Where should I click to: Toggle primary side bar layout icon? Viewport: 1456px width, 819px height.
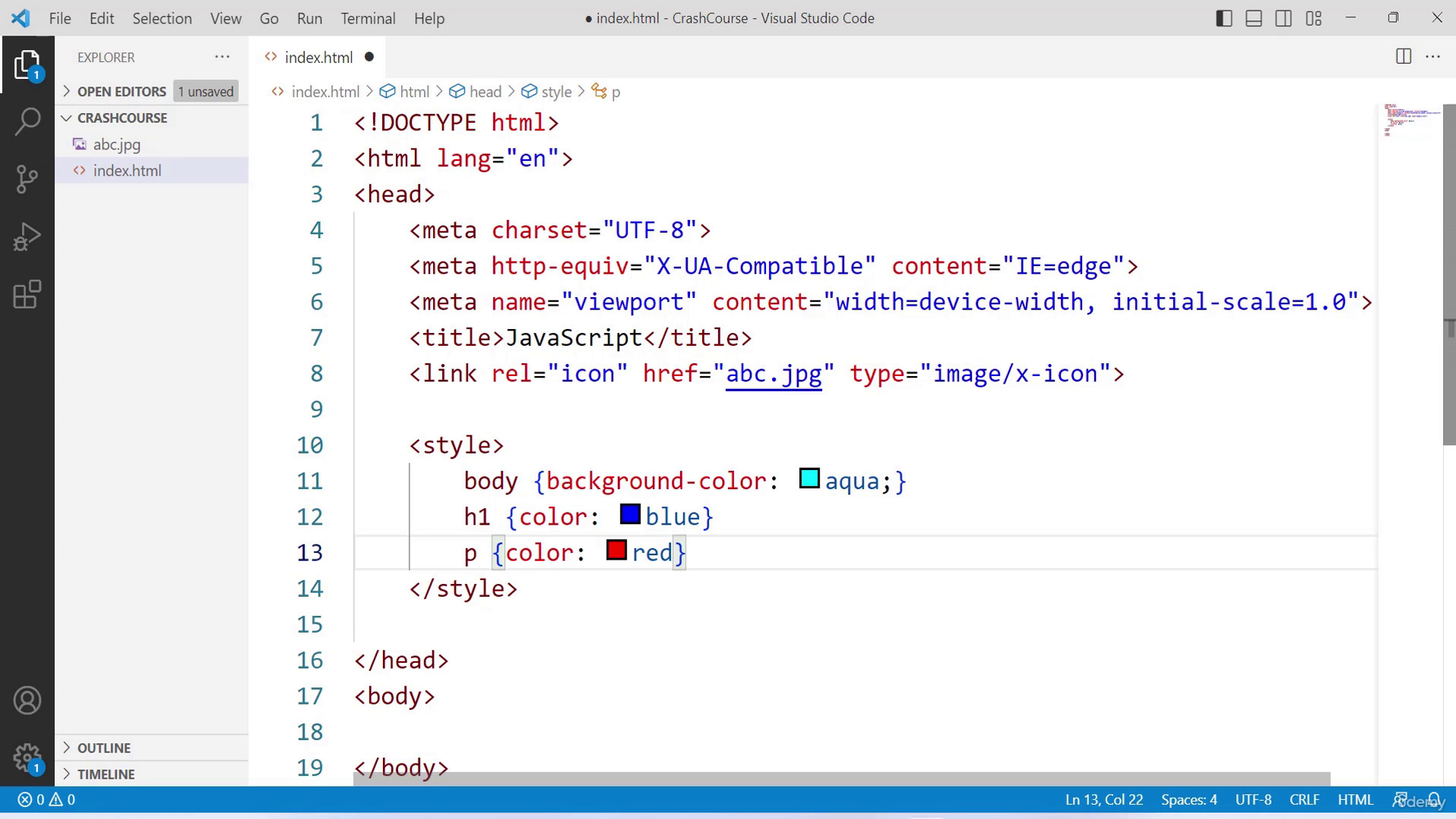[1224, 18]
